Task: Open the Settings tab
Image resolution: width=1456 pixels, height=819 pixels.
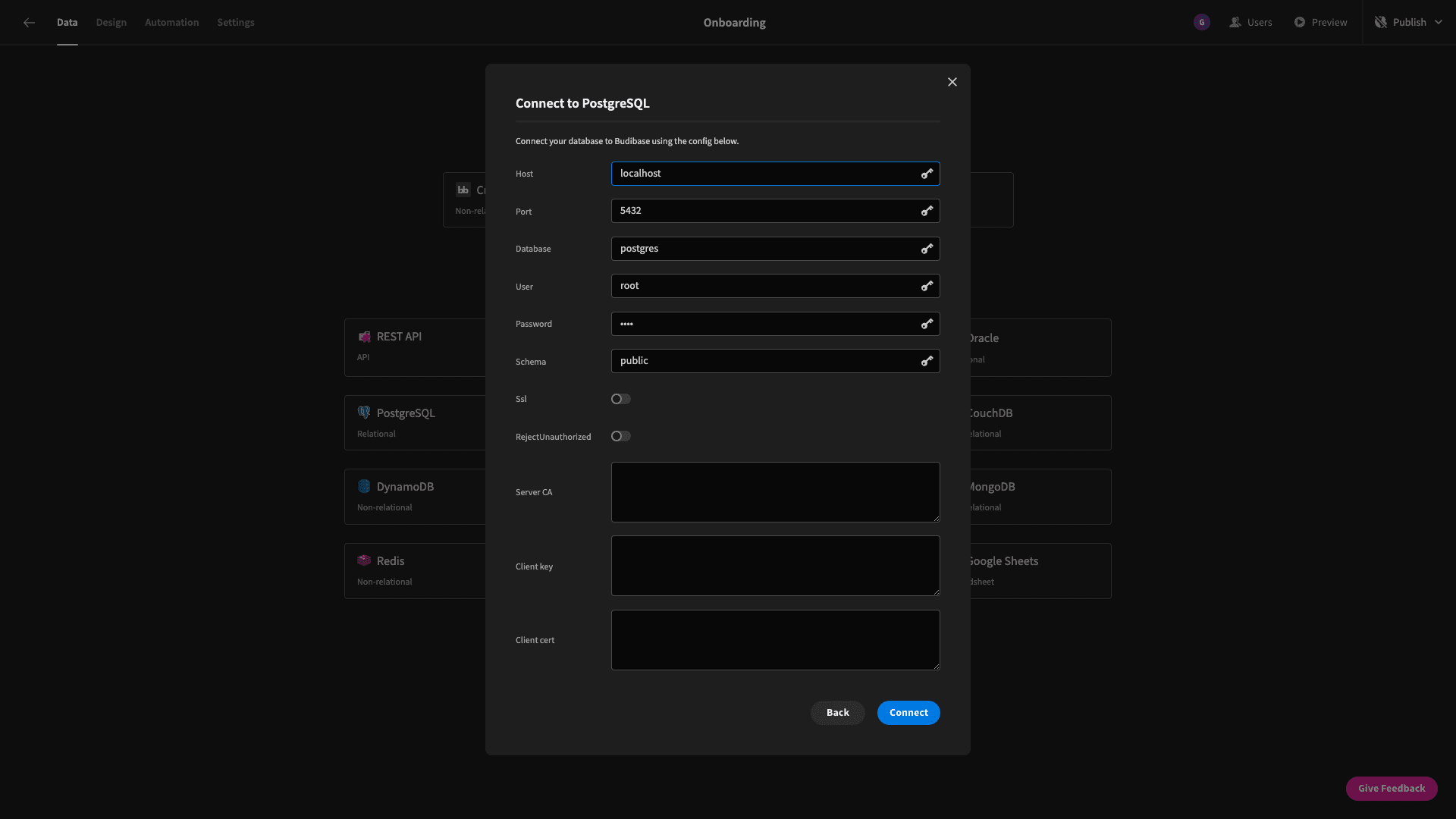Action: click(236, 23)
